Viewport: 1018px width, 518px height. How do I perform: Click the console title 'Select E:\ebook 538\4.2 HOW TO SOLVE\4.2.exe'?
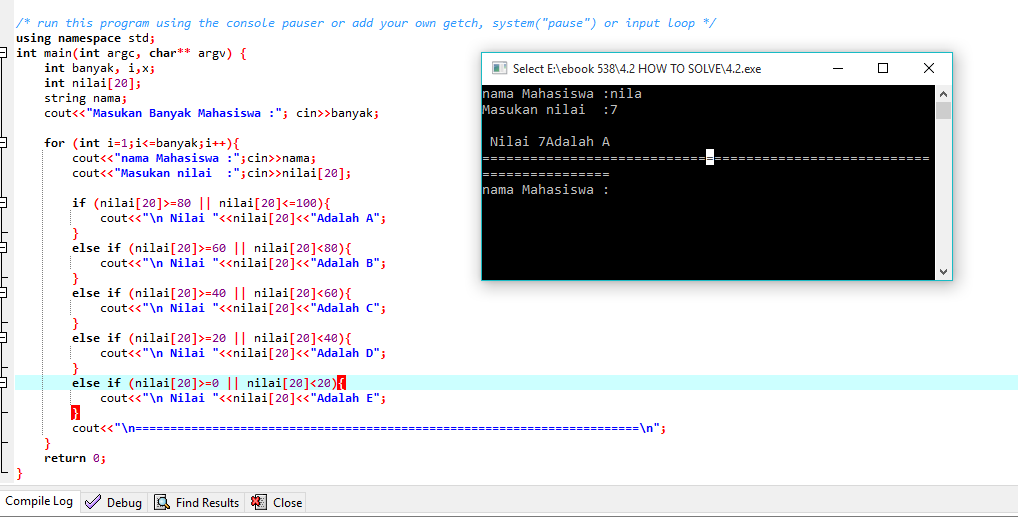[x=637, y=69]
